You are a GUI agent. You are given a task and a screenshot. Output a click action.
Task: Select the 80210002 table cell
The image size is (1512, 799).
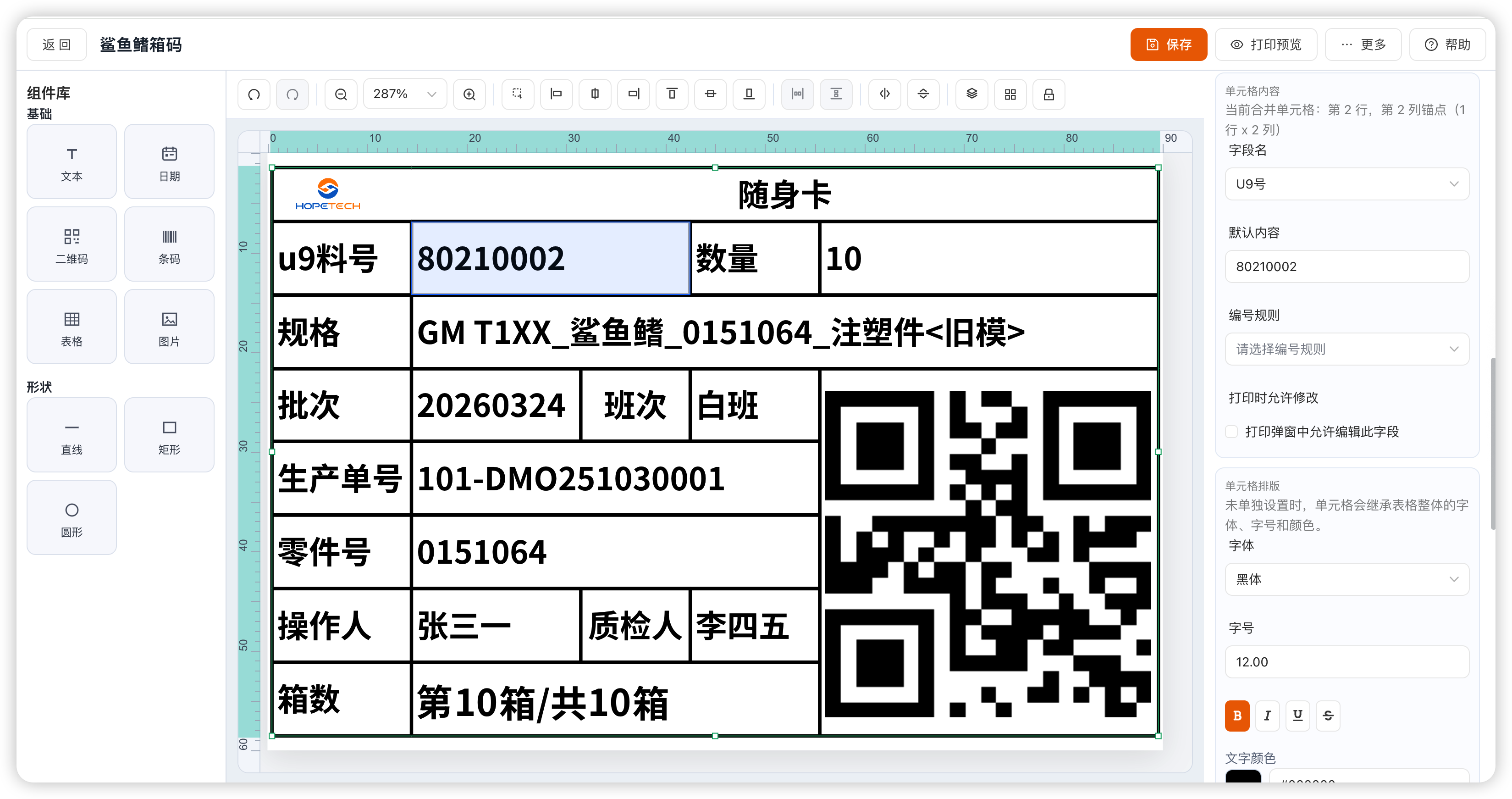tap(551, 258)
